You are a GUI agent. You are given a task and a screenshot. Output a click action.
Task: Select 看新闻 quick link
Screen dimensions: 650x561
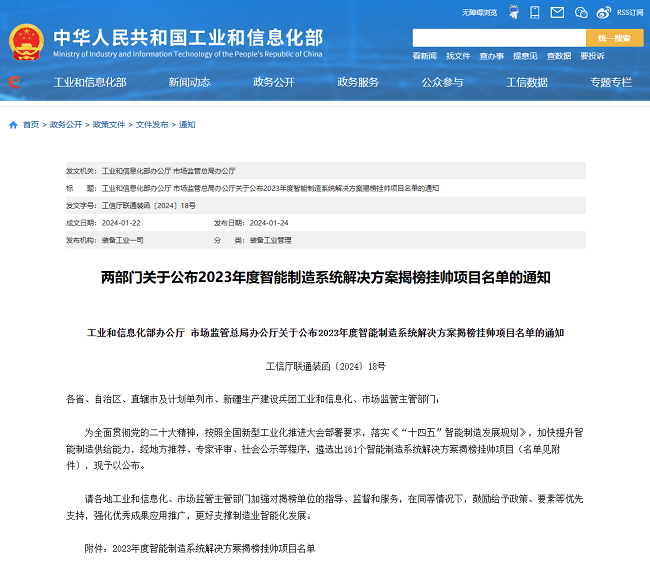click(x=424, y=56)
